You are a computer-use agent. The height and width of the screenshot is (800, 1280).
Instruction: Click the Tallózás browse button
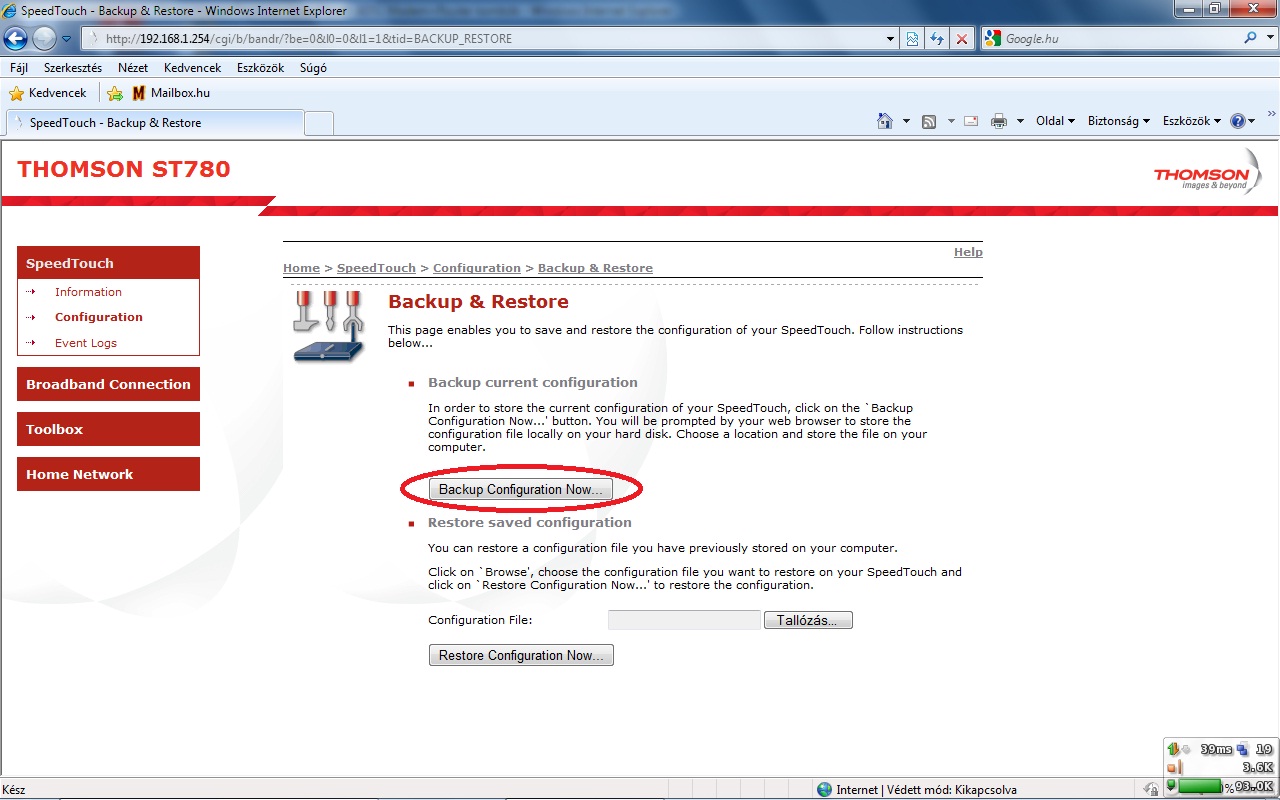[x=808, y=620]
